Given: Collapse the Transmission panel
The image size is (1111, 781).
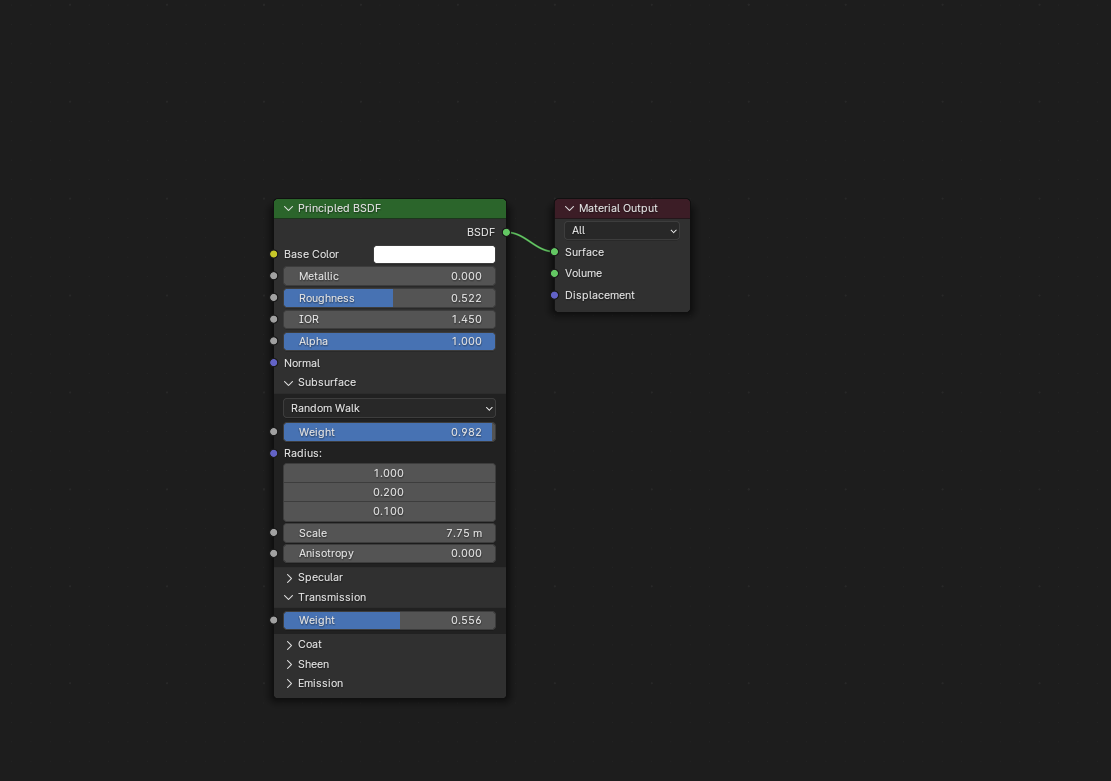Looking at the screenshot, I should click(x=288, y=597).
